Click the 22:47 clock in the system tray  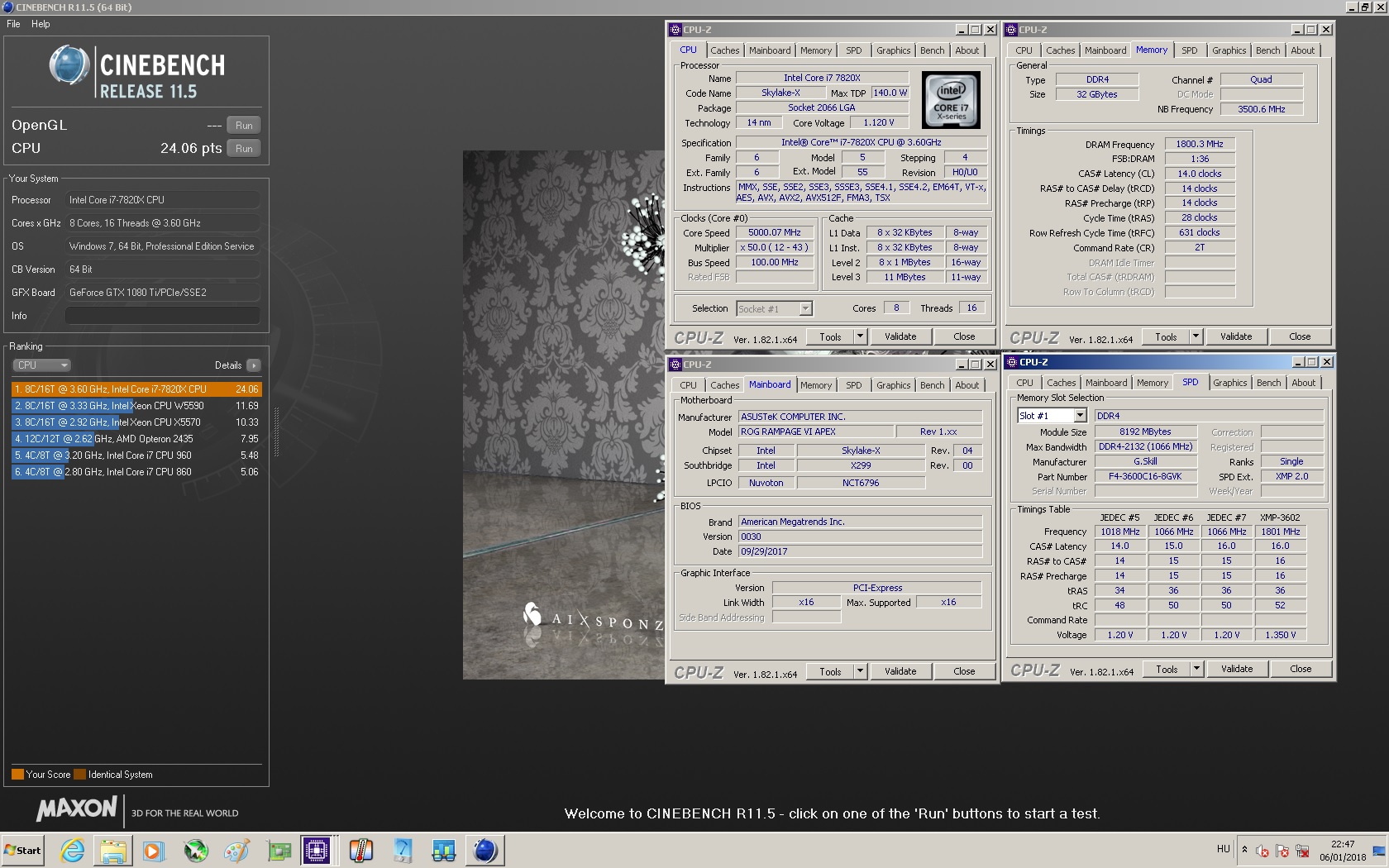1343,844
